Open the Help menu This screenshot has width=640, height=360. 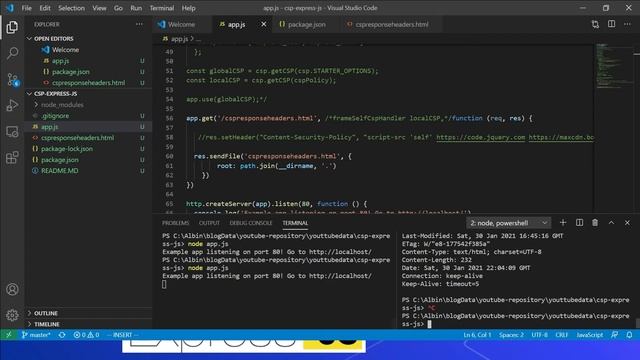click(x=189, y=8)
